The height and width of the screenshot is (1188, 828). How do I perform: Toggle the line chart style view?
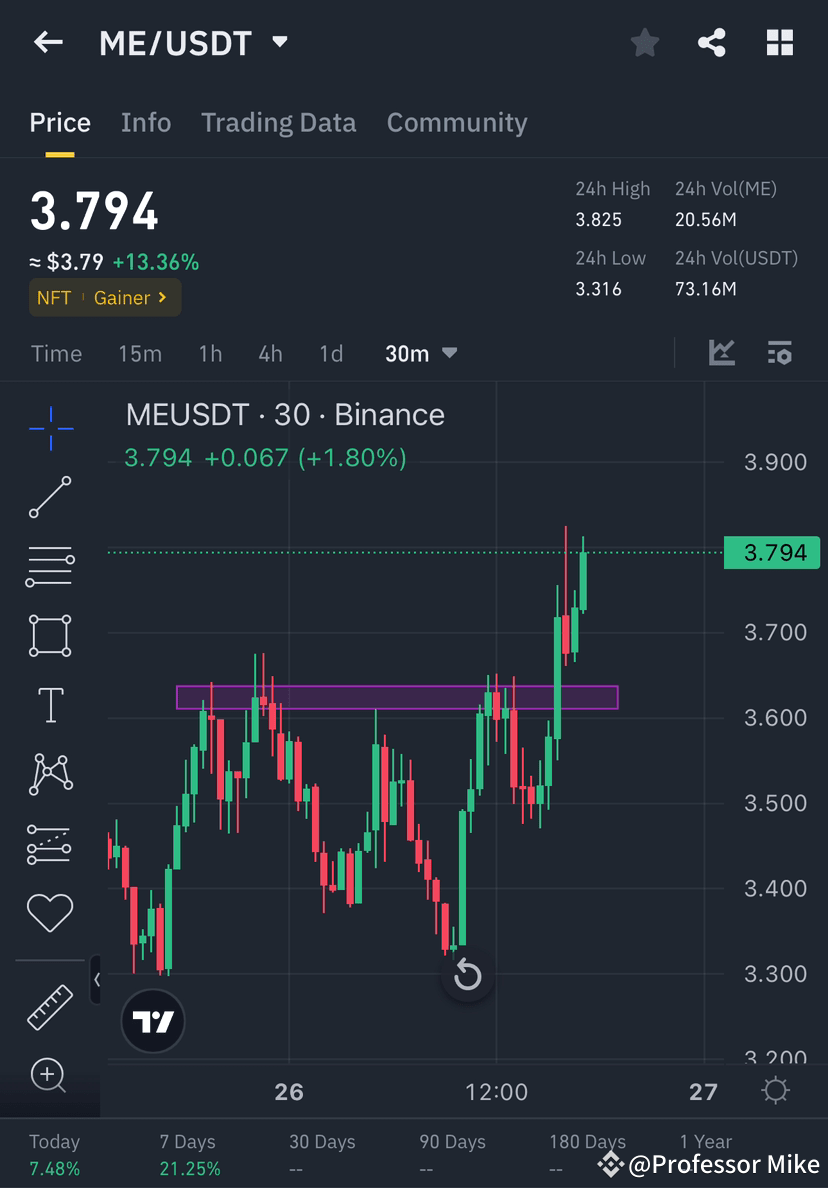722,353
